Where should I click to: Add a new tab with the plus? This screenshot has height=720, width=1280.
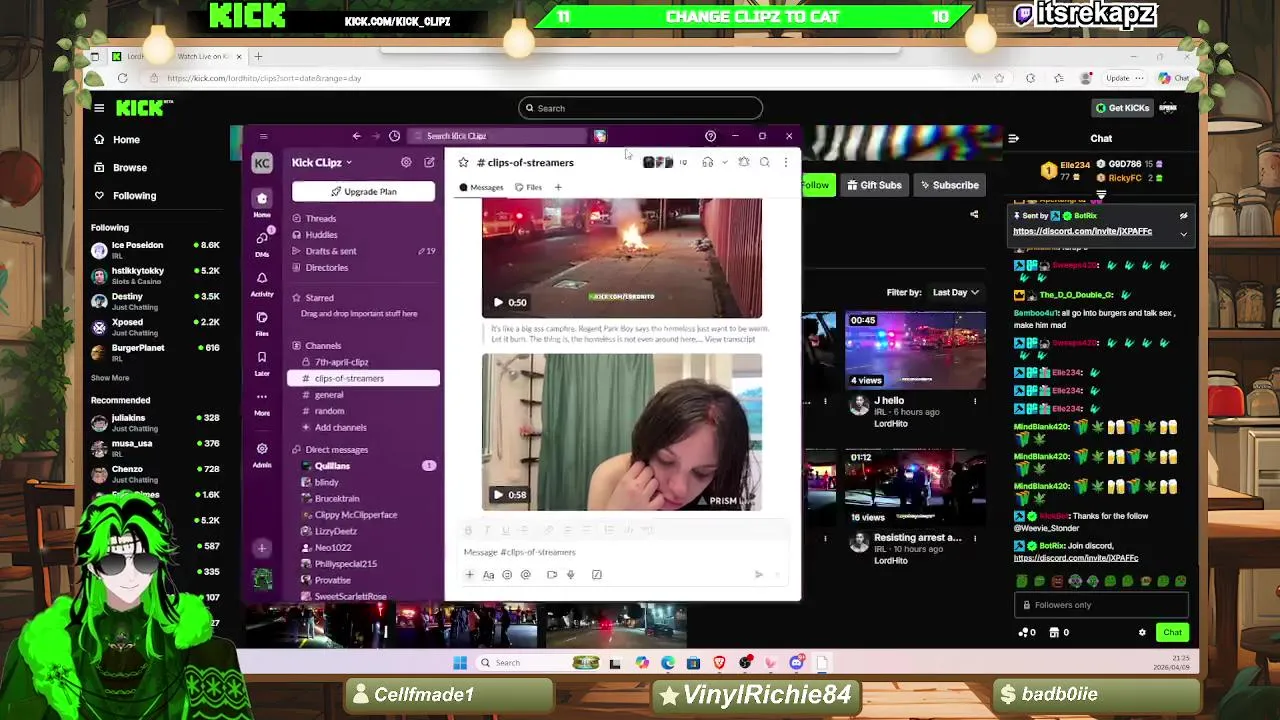tap(558, 187)
